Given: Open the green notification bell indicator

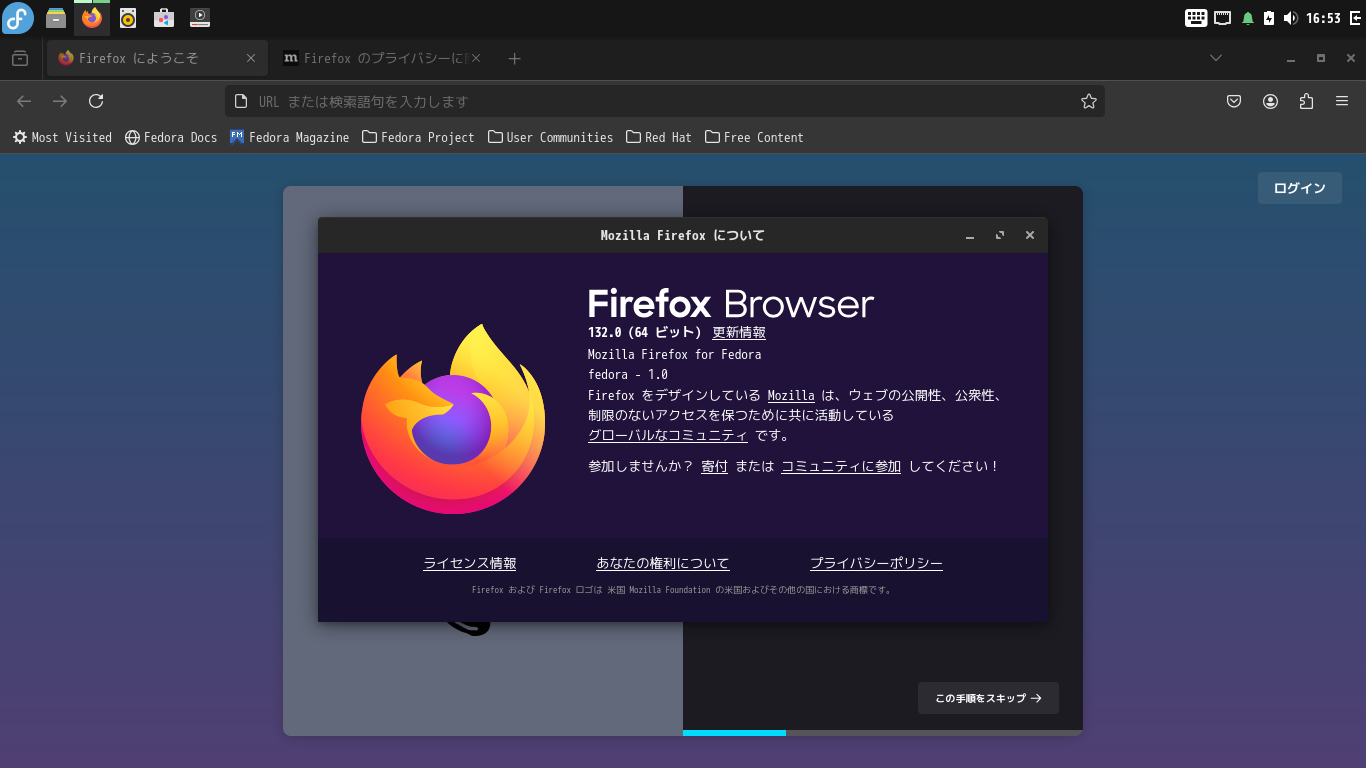Looking at the screenshot, I should [x=1248, y=18].
